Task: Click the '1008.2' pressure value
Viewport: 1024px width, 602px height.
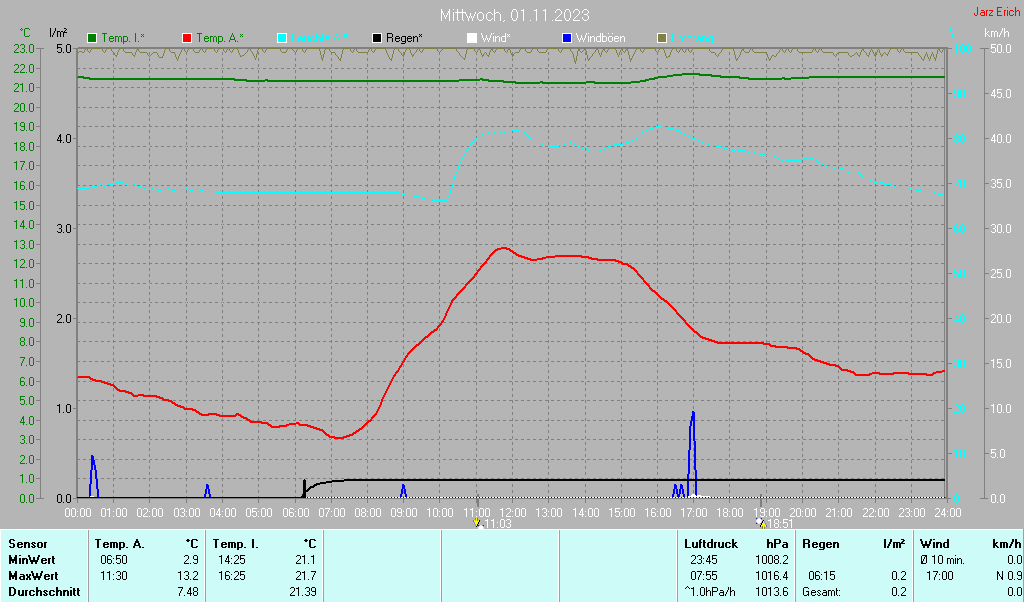Action: 772,560
